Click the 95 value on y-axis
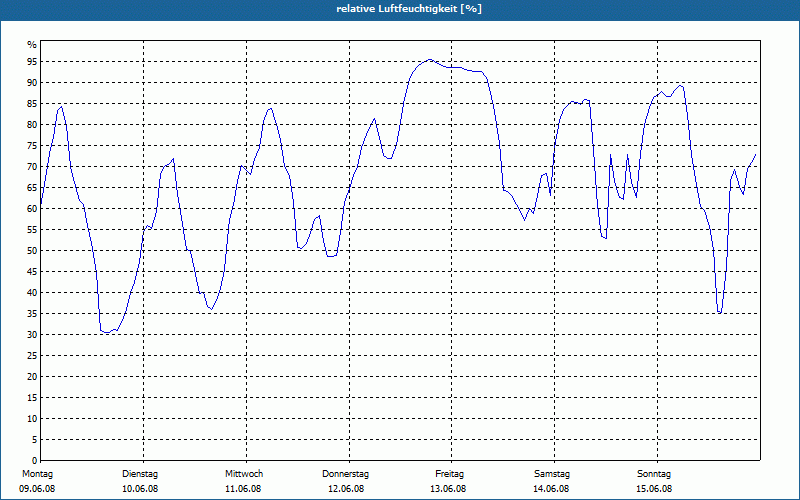This screenshot has width=800, height=500. click(x=32, y=62)
